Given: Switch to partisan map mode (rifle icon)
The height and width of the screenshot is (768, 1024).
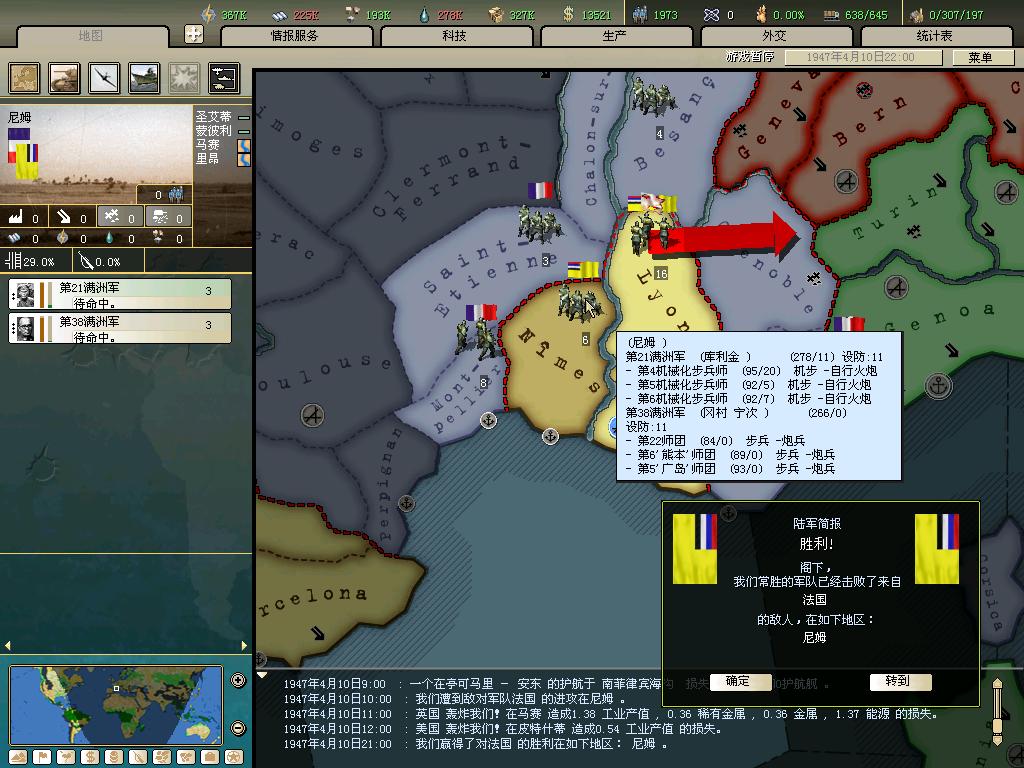Looking at the screenshot, I should click(x=138, y=757).
